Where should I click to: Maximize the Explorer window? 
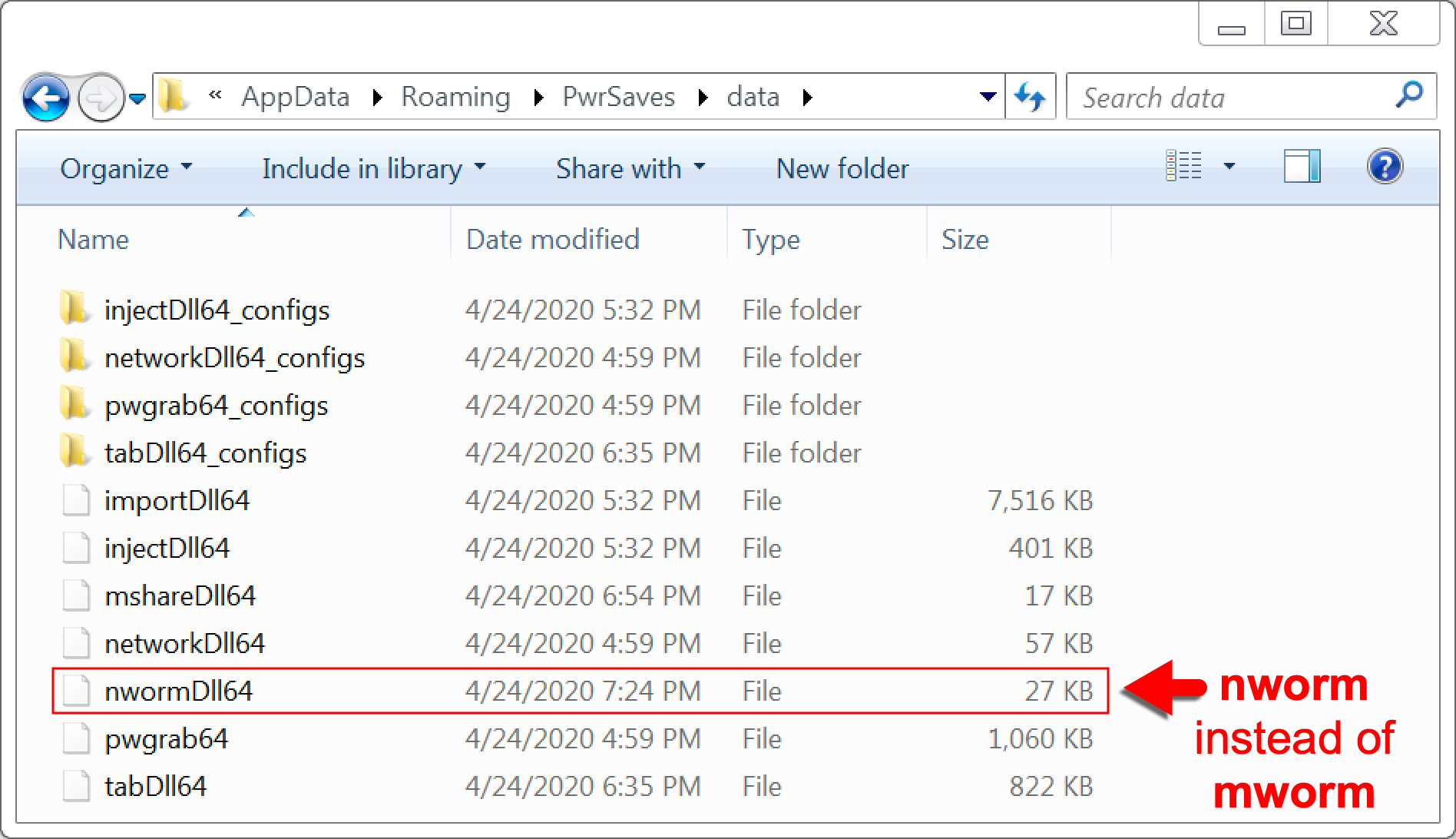pyautogui.click(x=1296, y=24)
